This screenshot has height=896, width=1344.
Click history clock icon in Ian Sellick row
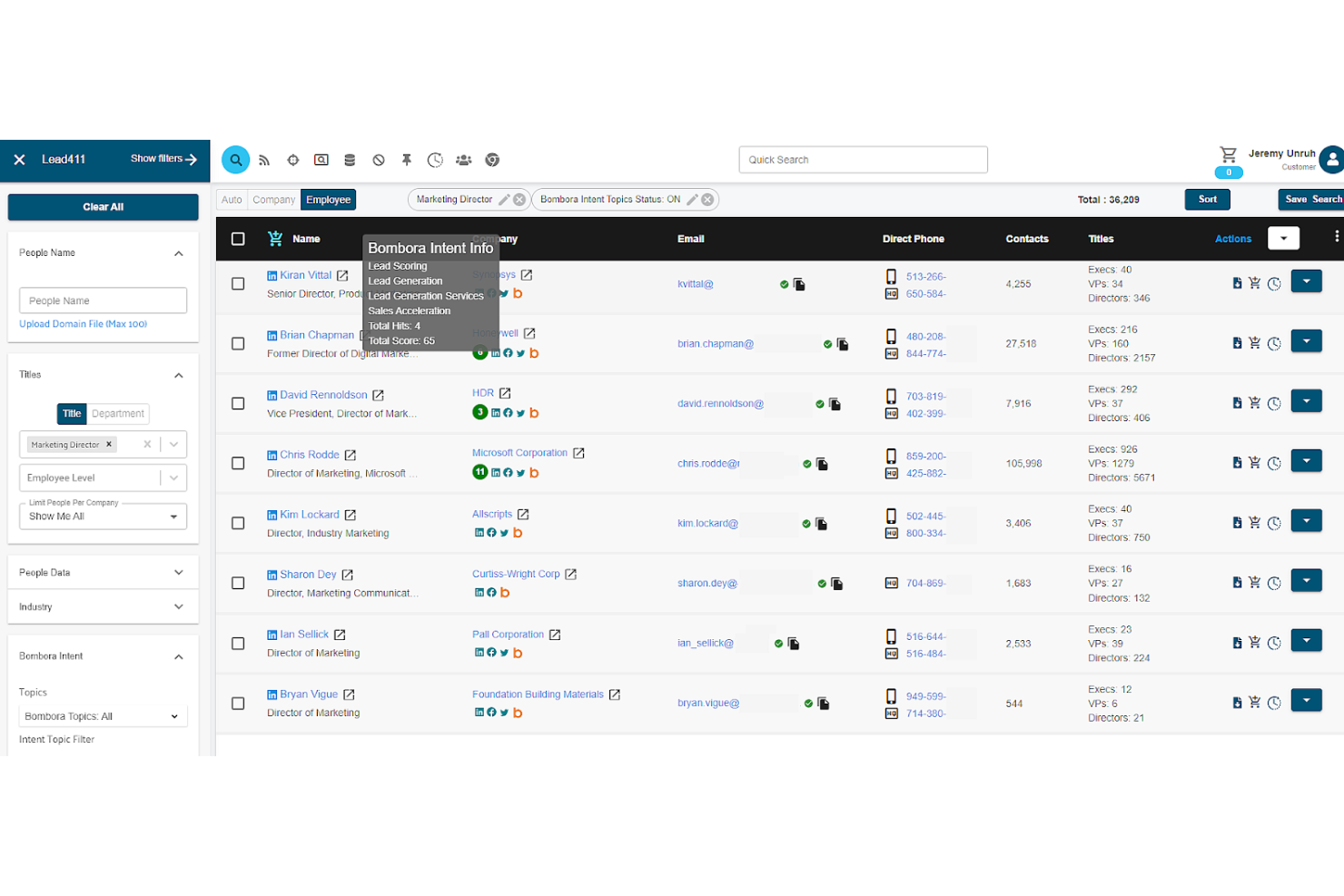pos(1274,643)
